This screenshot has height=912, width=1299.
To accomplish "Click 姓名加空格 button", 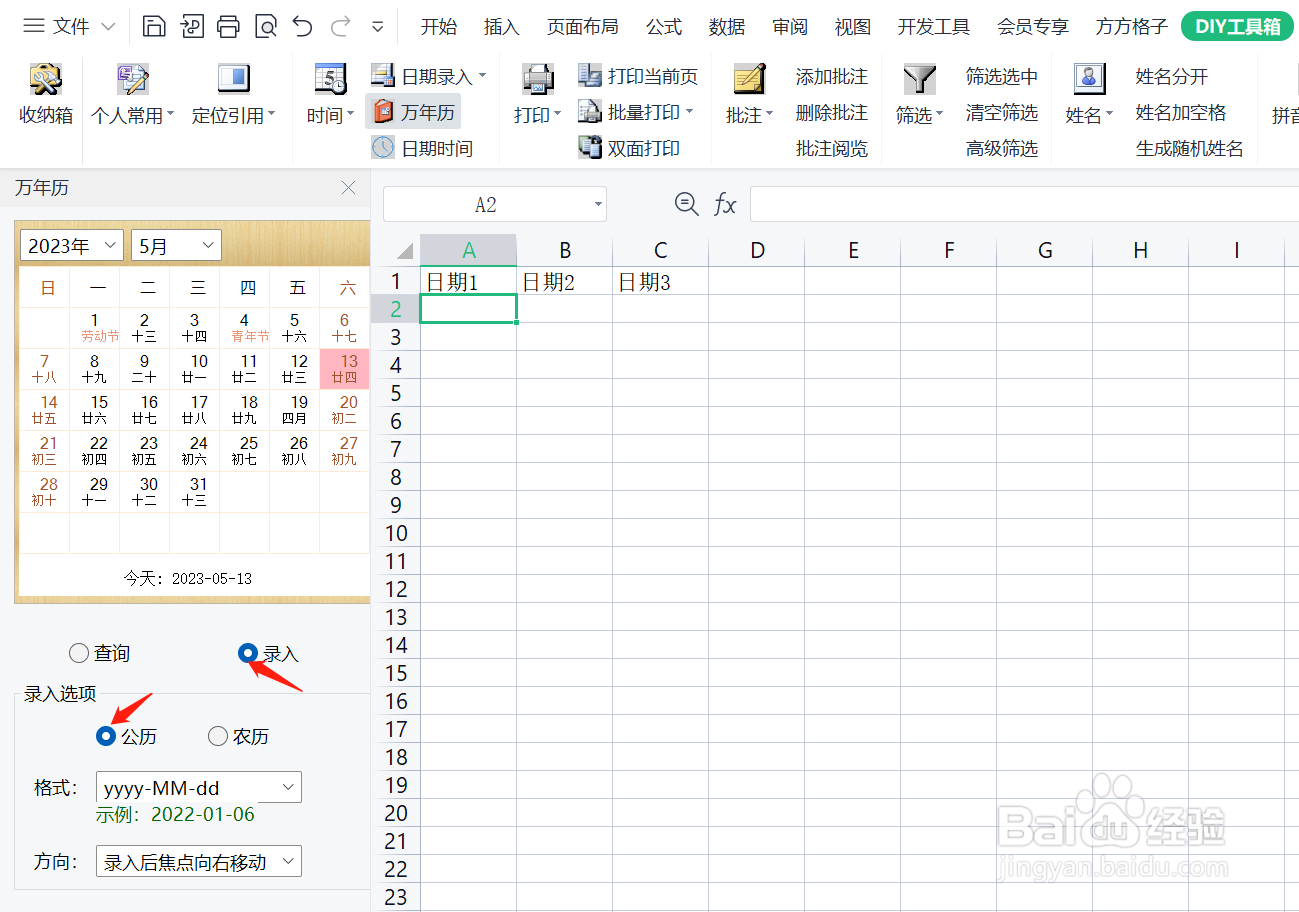I will click(x=1180, y=112).
